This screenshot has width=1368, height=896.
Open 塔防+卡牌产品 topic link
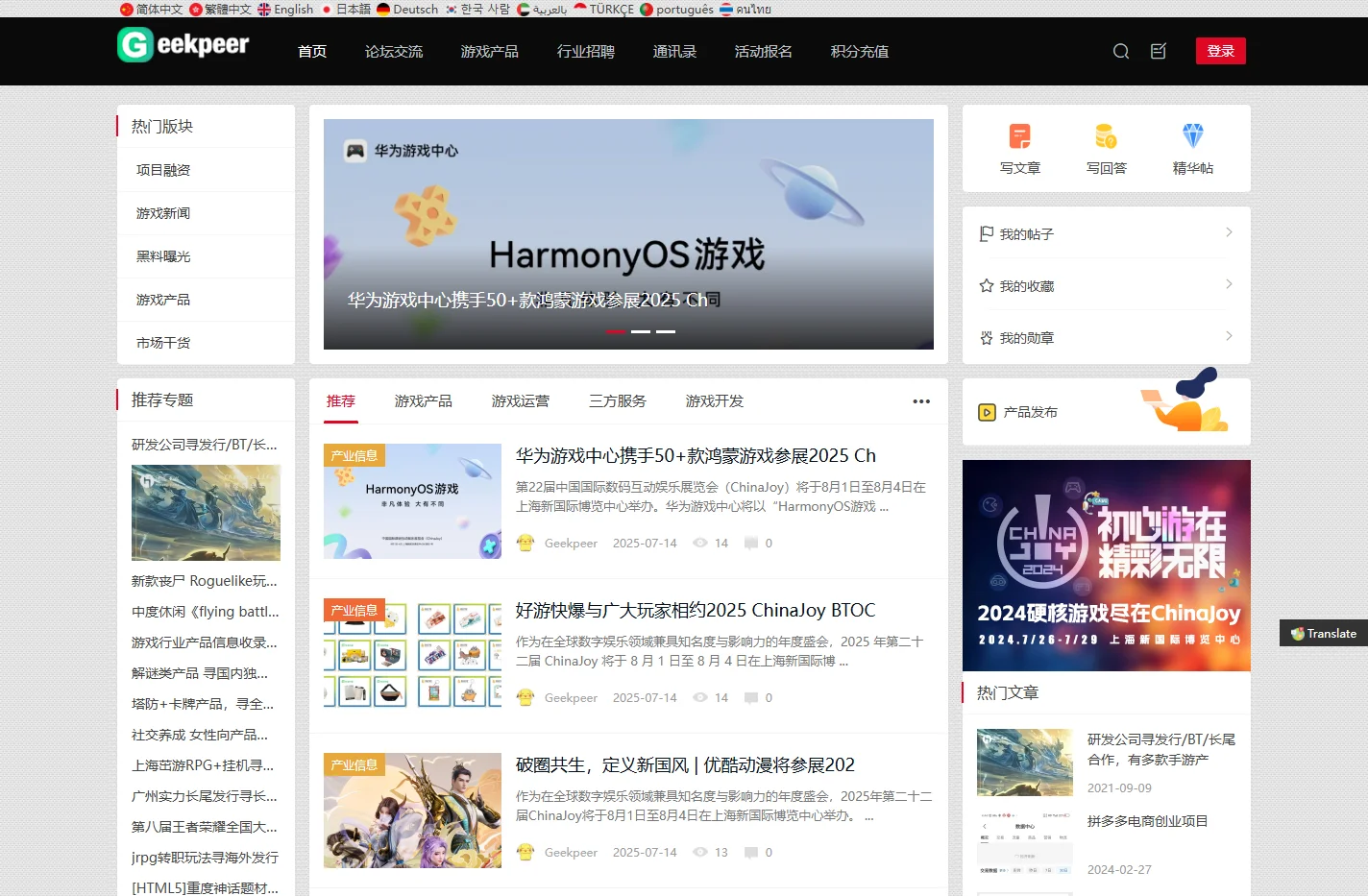point(203,704)
